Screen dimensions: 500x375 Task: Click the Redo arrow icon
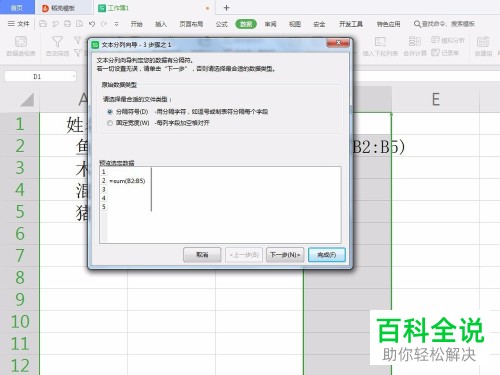[104, 24]
